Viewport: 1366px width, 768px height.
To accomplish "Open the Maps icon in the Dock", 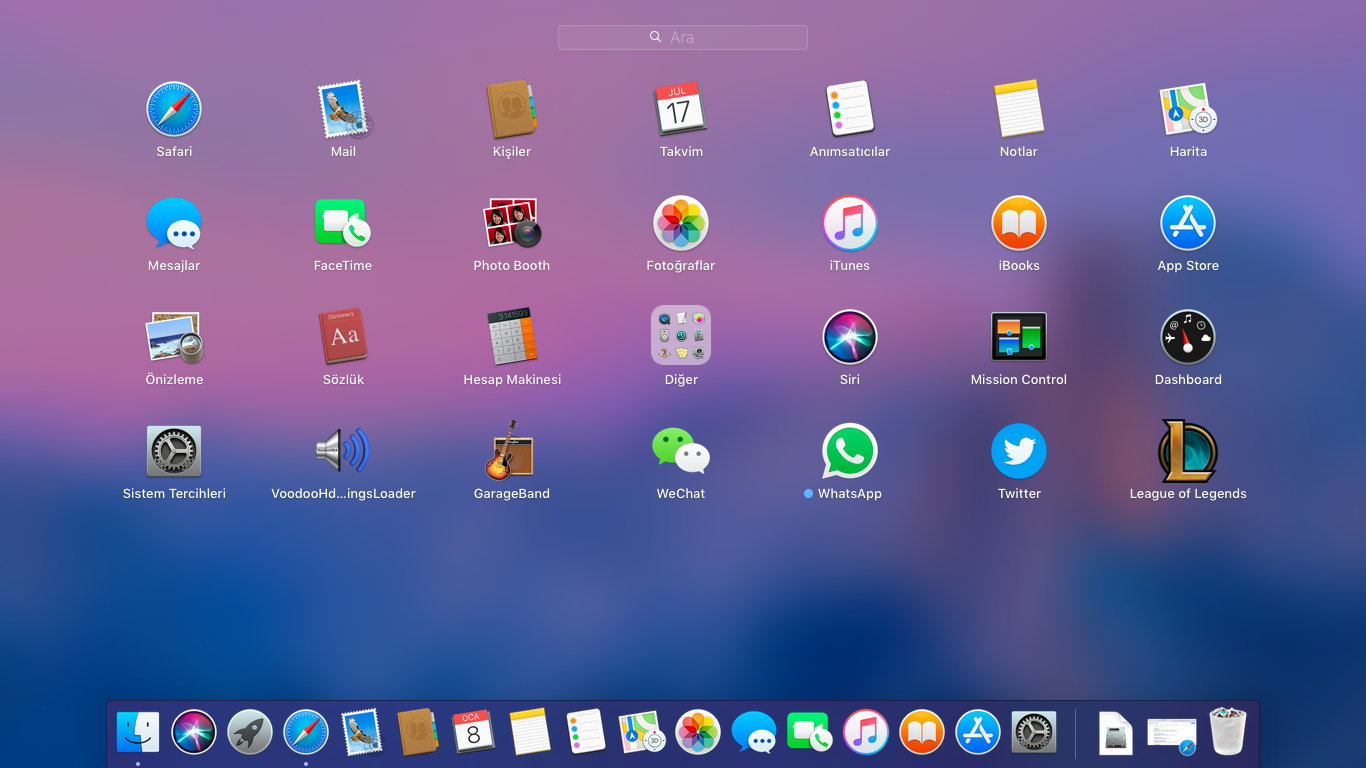I will (642, 733).
